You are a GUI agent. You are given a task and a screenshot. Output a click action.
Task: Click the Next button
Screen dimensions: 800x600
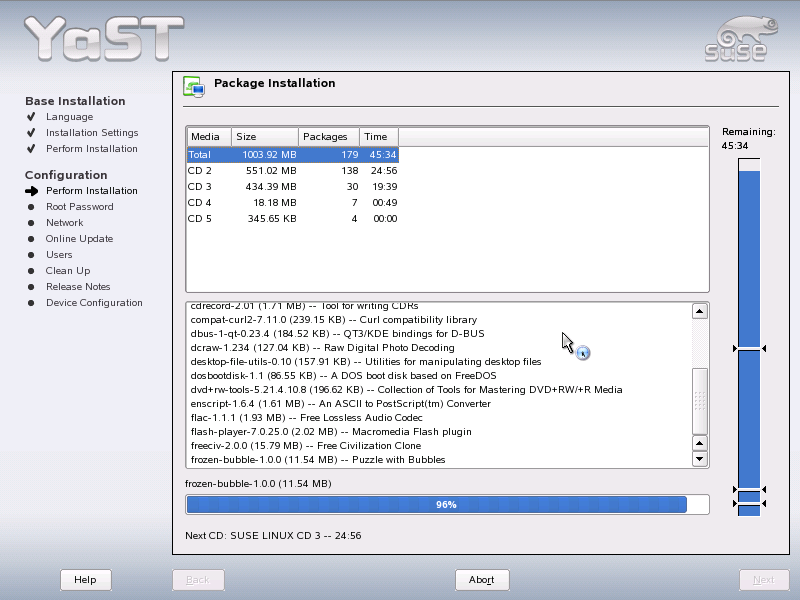764,580
